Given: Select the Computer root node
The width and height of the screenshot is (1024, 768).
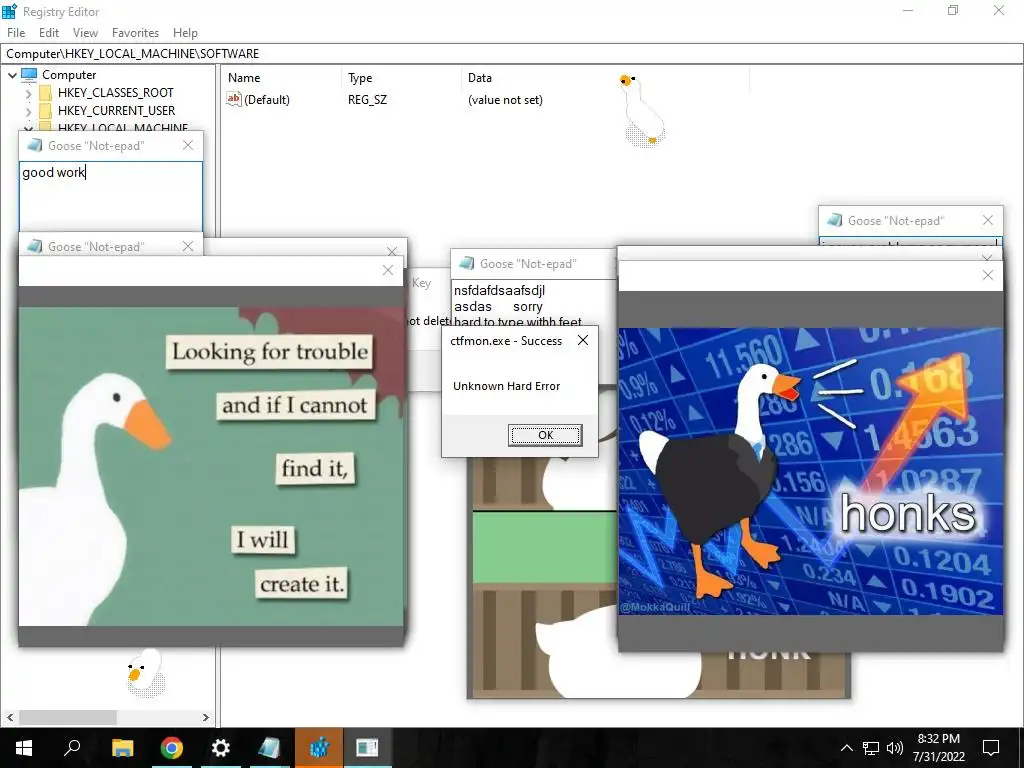Looking at the screenshot, I should tap(69, 74).
